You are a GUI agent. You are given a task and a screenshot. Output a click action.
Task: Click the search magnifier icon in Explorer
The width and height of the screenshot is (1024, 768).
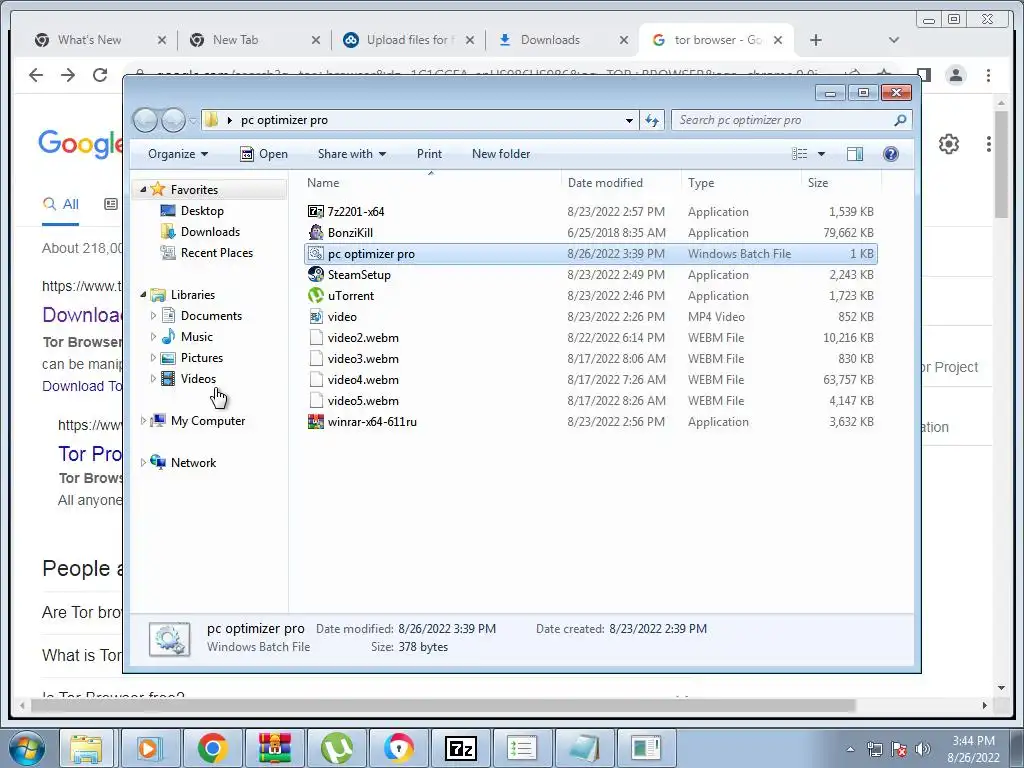pyautogui.click(x=900, y=120)
